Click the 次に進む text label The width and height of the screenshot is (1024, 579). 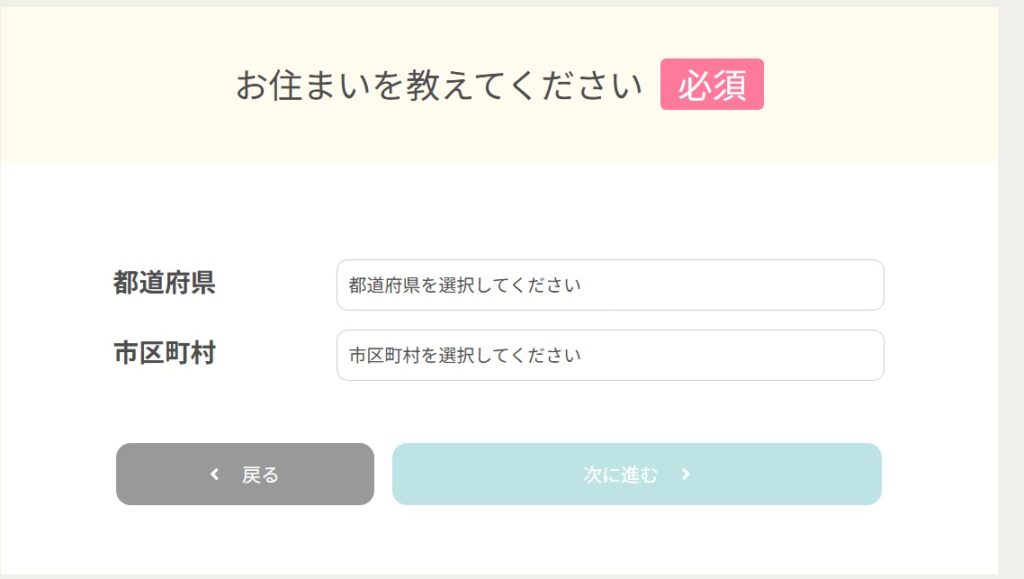click(621, 475)
